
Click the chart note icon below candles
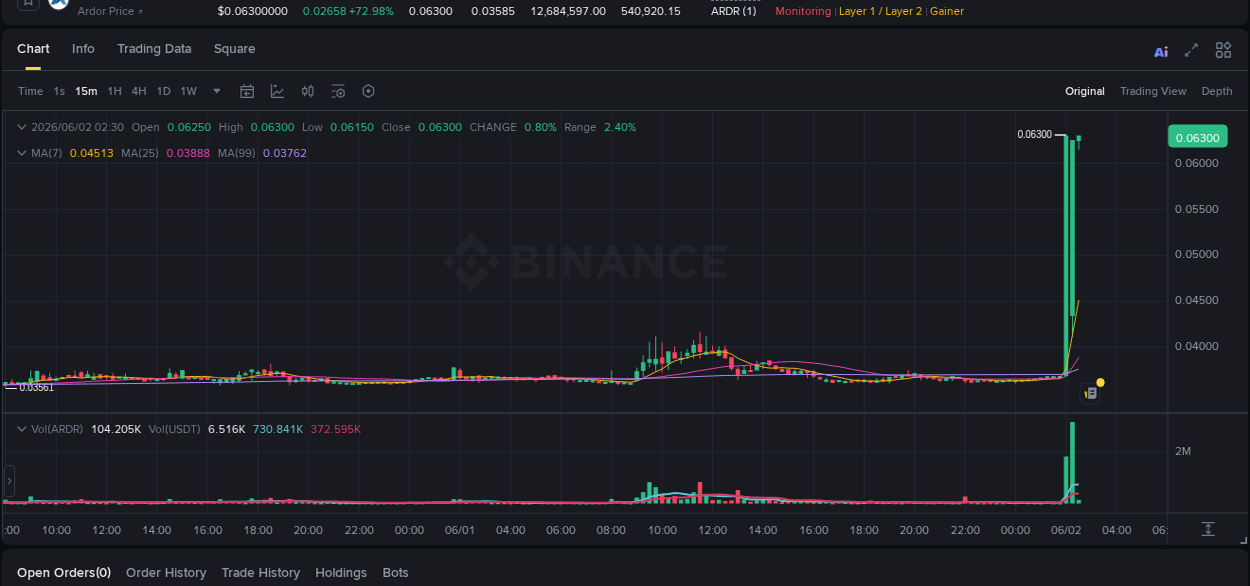tap(1091, 394)
